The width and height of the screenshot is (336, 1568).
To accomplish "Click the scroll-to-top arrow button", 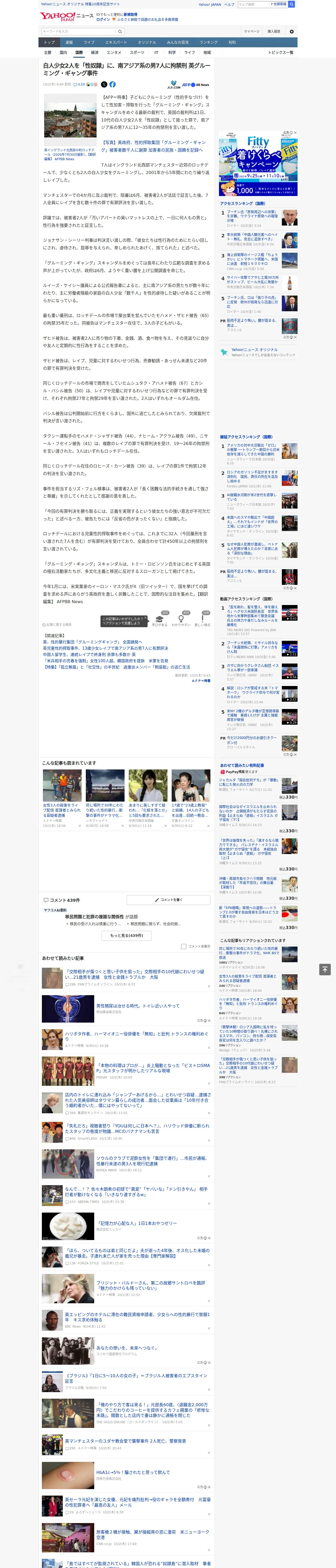I will point(325,969).
